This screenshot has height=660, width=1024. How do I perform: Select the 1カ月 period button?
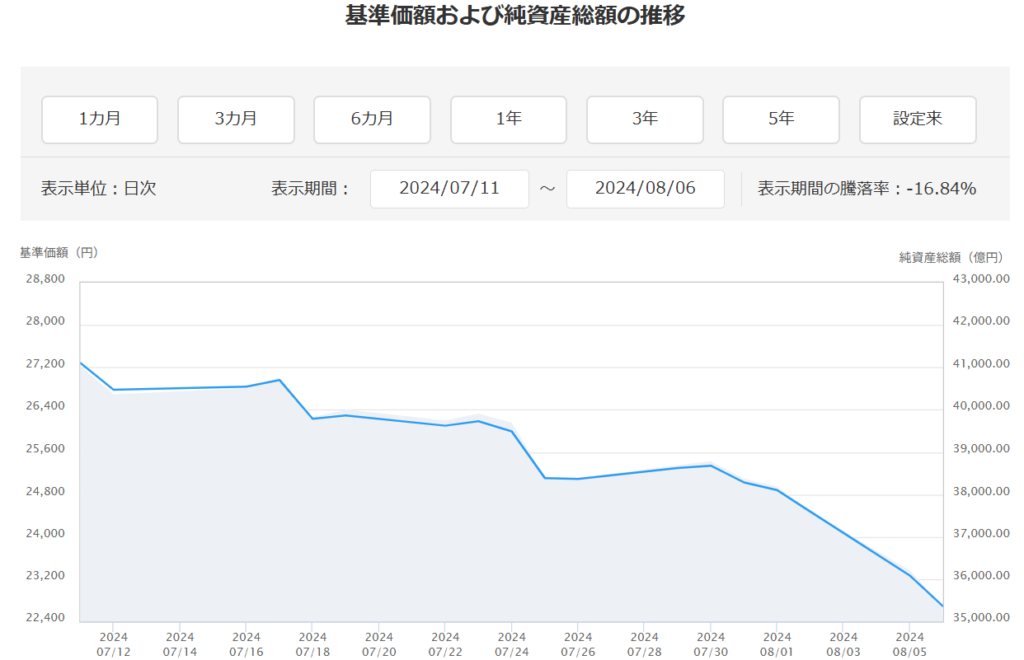click(100, 119)
